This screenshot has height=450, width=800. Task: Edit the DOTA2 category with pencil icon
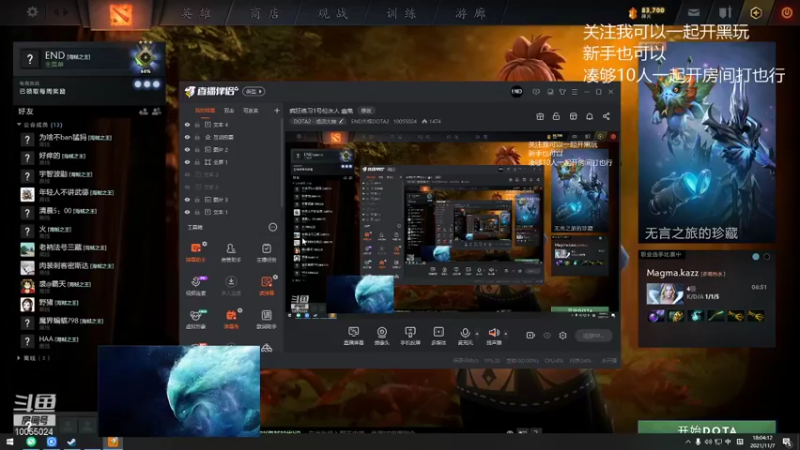[x=341, y=121]
